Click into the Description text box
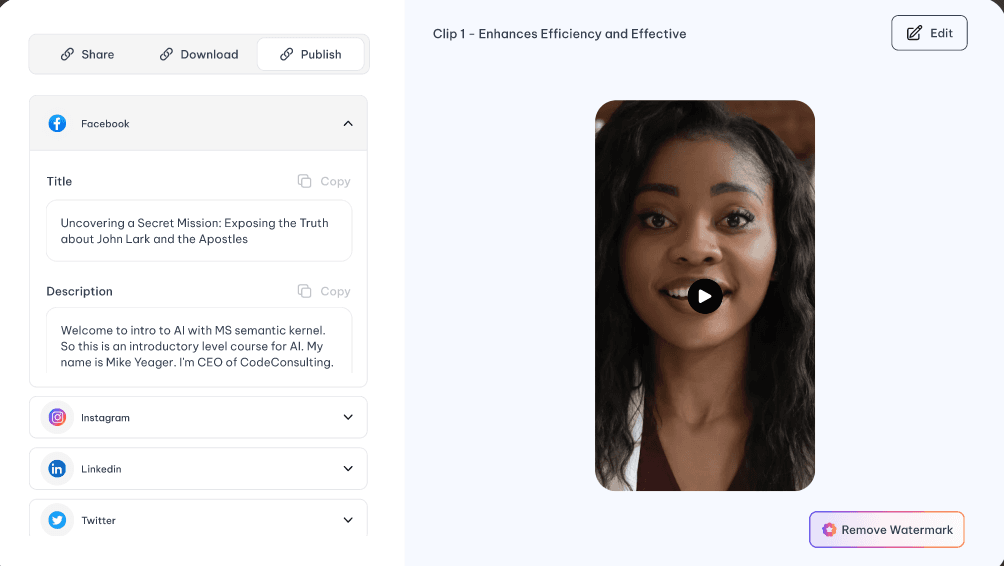This screenshot has width=1004, height=566. click(x=199, y=345)
